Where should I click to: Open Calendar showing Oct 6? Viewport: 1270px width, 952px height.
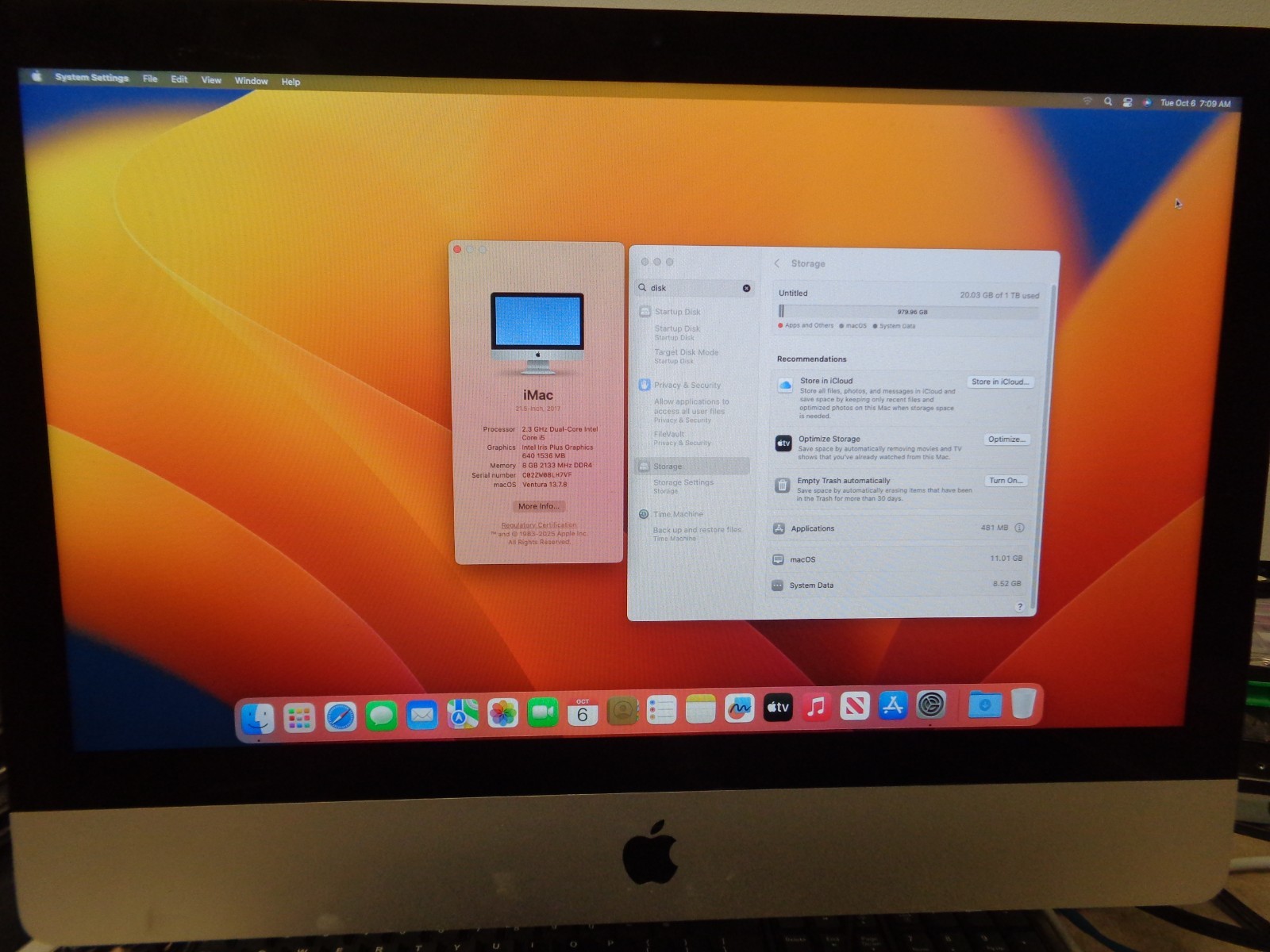coord(583,712)
